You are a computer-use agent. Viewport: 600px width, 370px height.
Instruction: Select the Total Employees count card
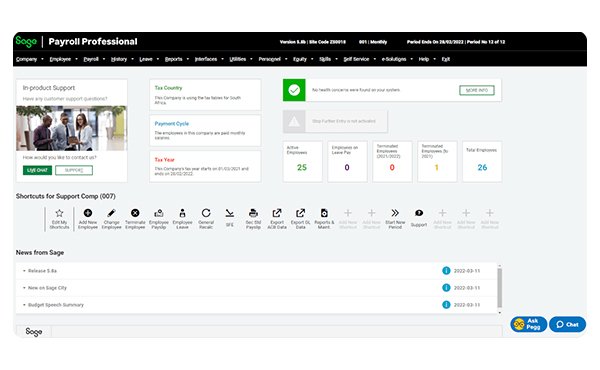click(482, 161)
